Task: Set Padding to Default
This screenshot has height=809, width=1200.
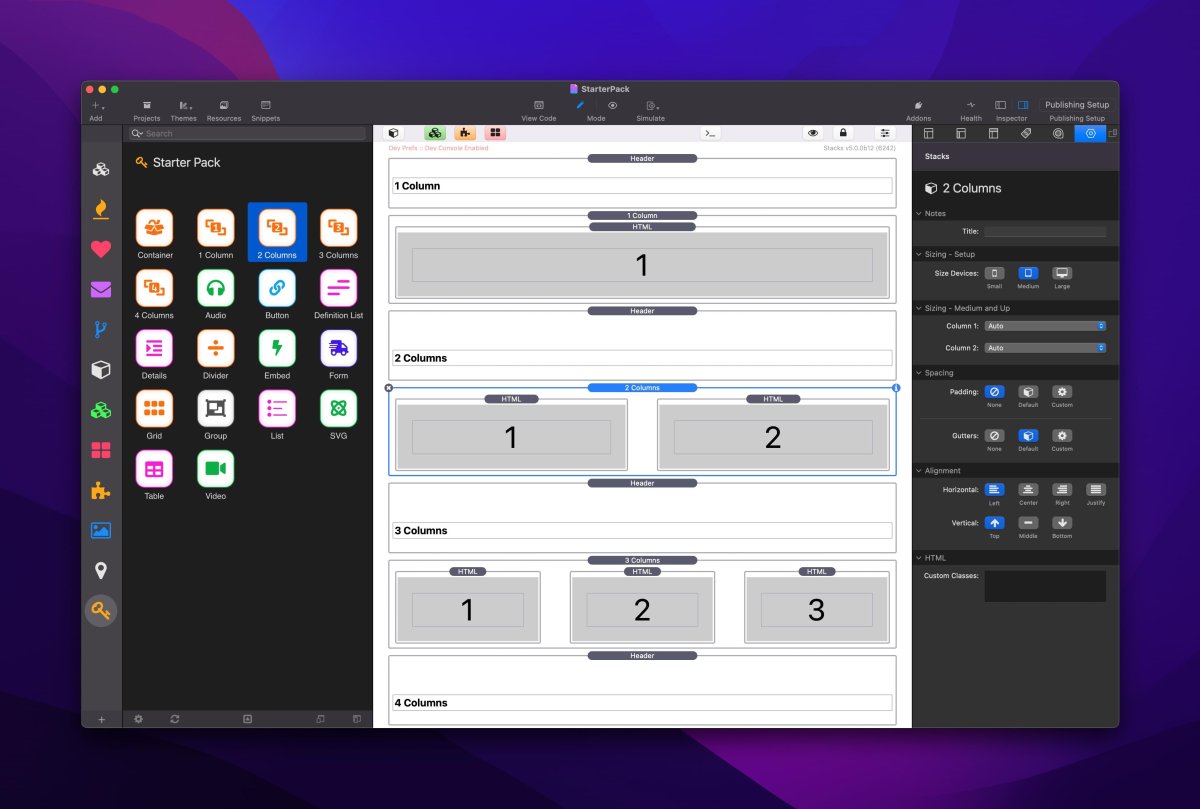Action: pos(1028,392)
